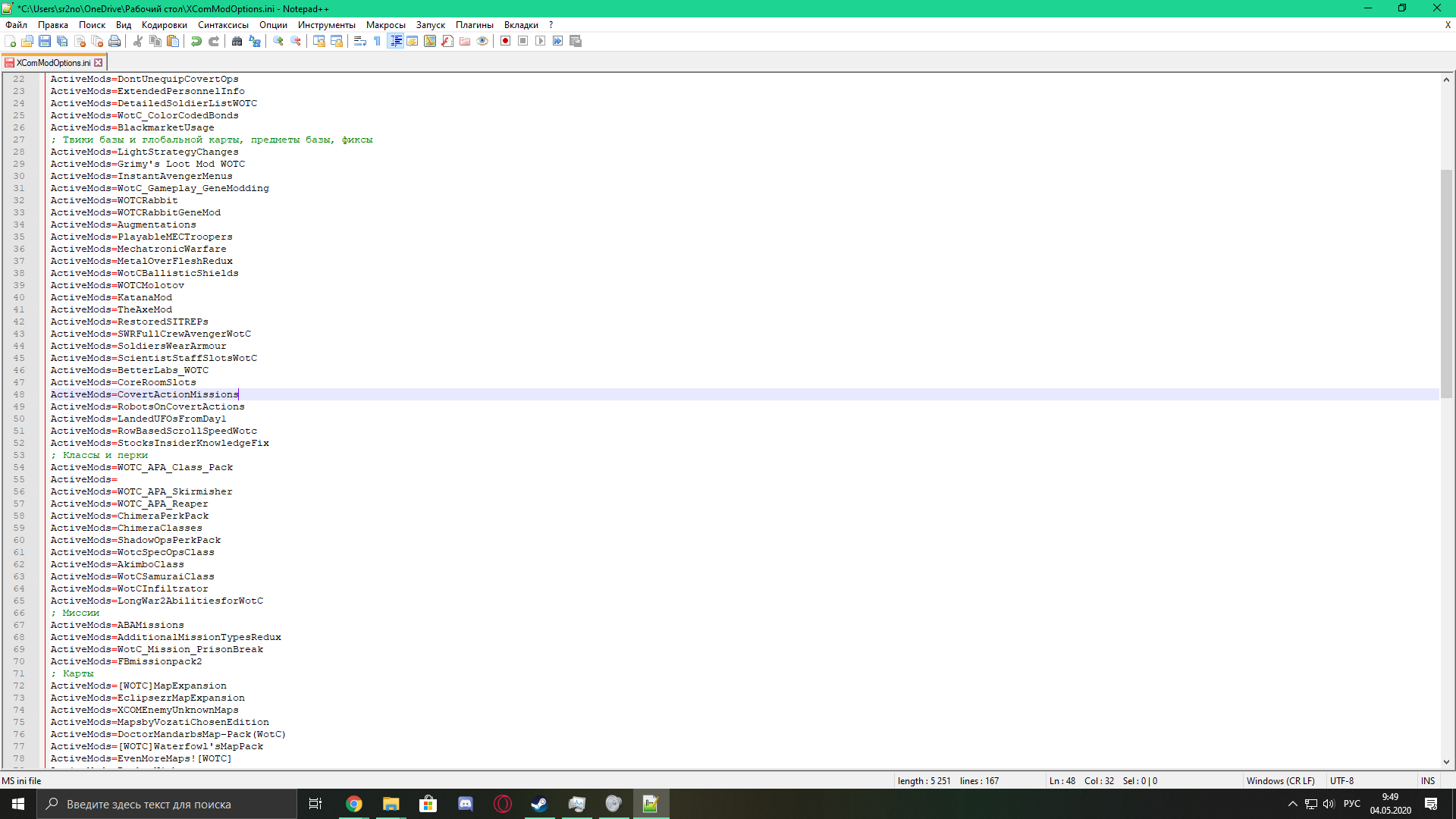This screenshot has width=1456, height=819.
Task: Click the Stop recording macro icon
Action: click(523, 41)
